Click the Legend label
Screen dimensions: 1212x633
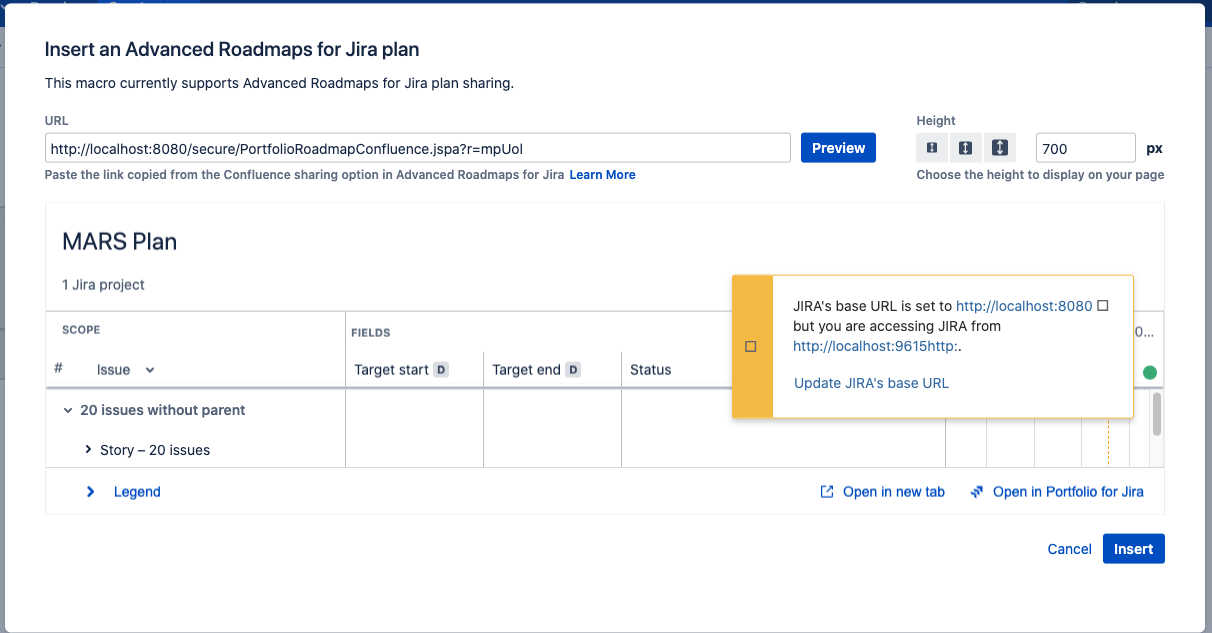point(137,492)
